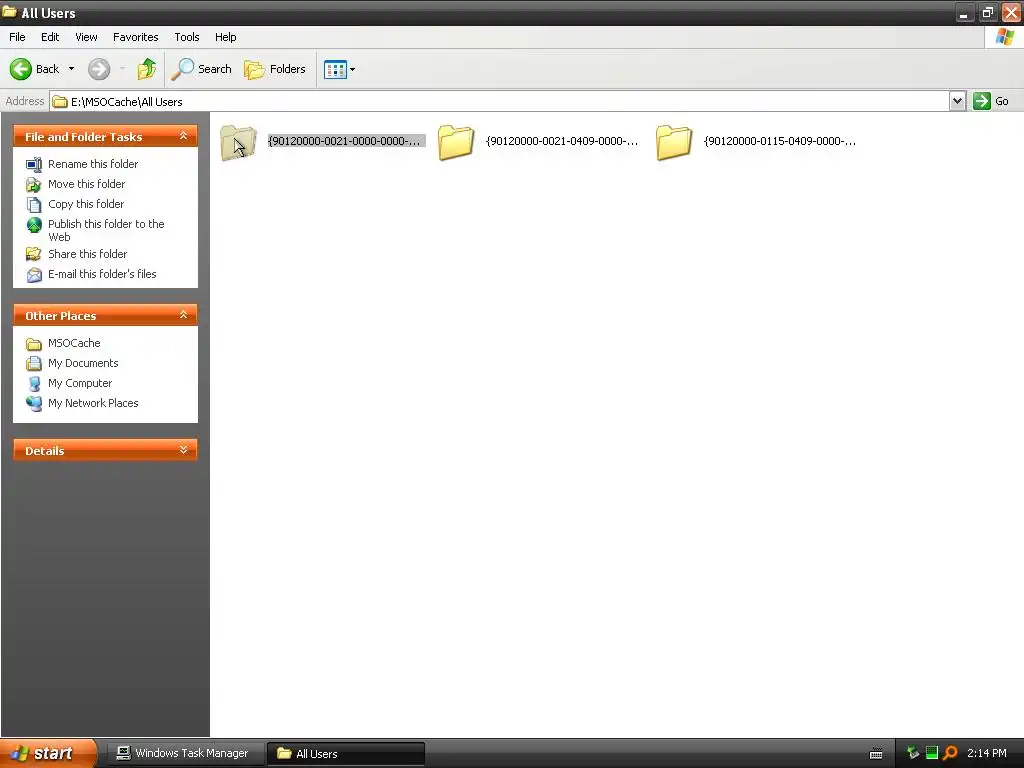Click the All Users title bar folder icon
The image size is (1024, 768).
coord(9,12)
